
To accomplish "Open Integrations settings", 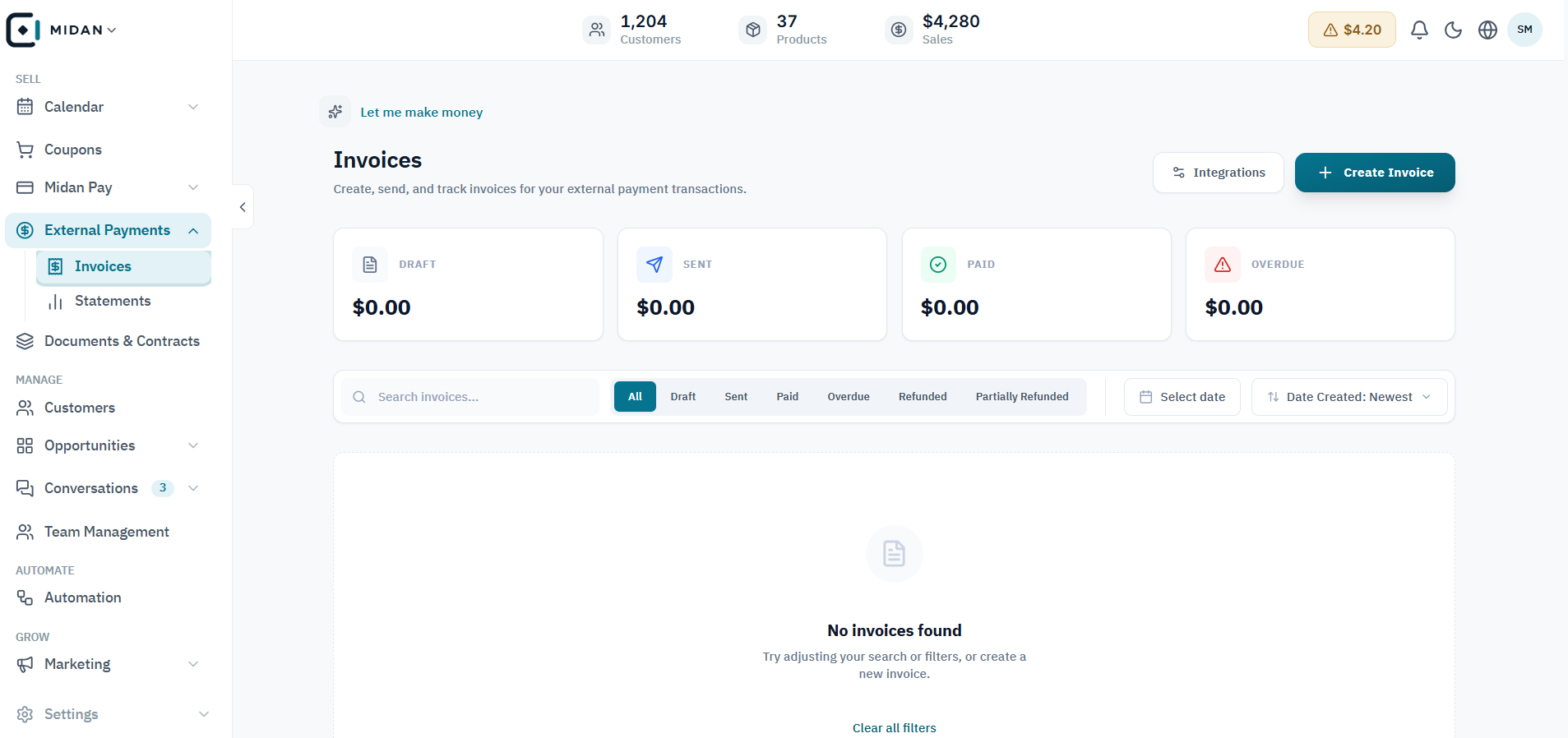I will (x=1219, y=173).
